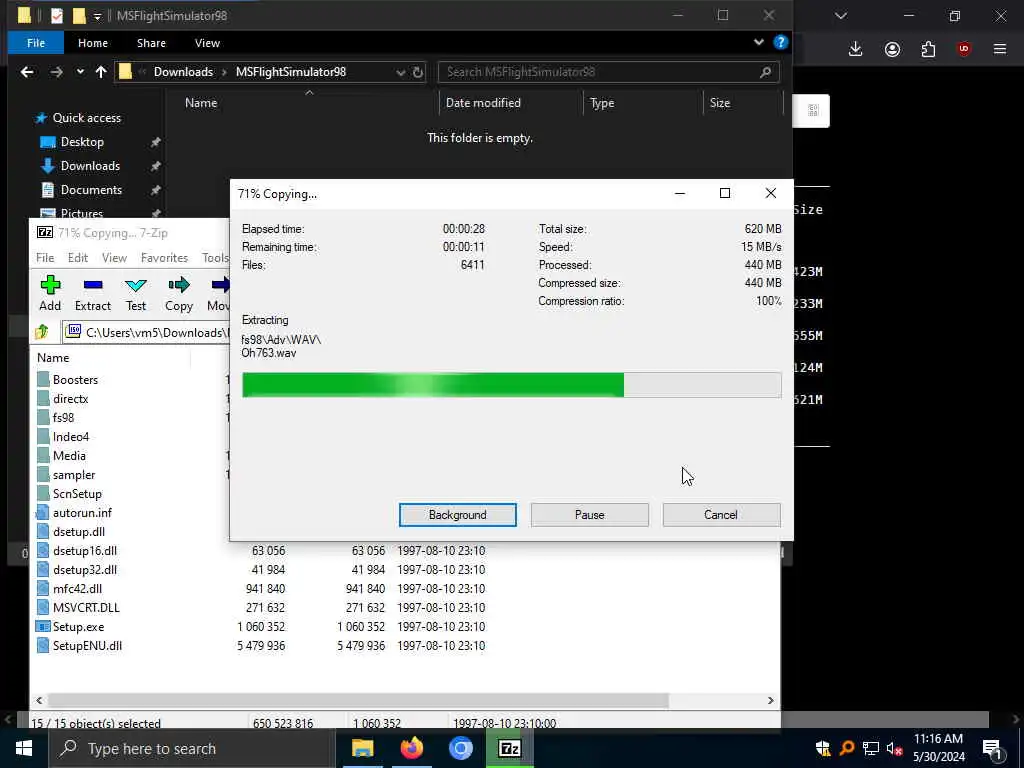1024x768 pixels.
Task: Open the blue circular browser taskbar icon
Action: pyautogui.click(x=460, y=748)
